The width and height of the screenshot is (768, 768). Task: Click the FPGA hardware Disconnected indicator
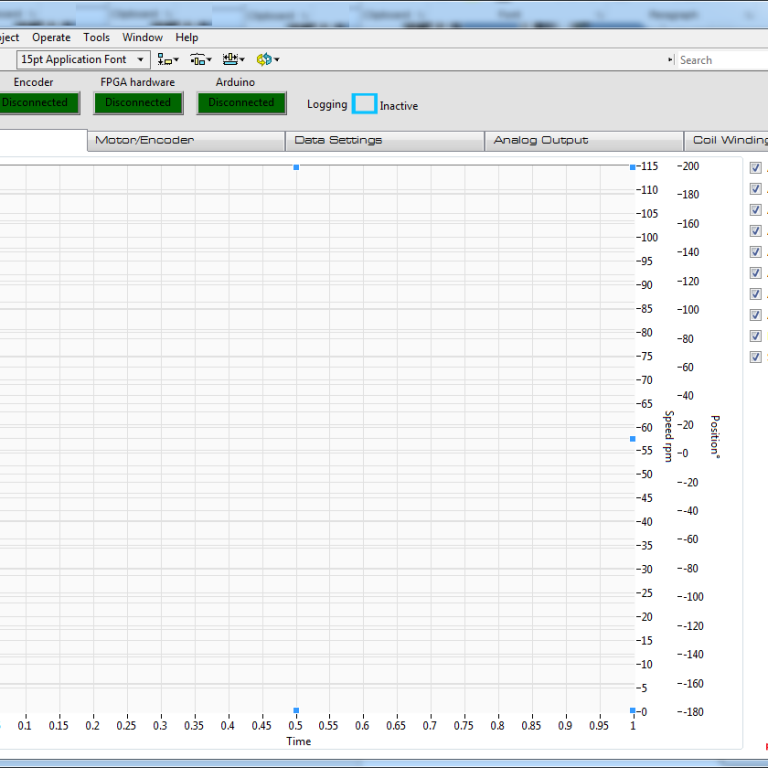(138, 103)
